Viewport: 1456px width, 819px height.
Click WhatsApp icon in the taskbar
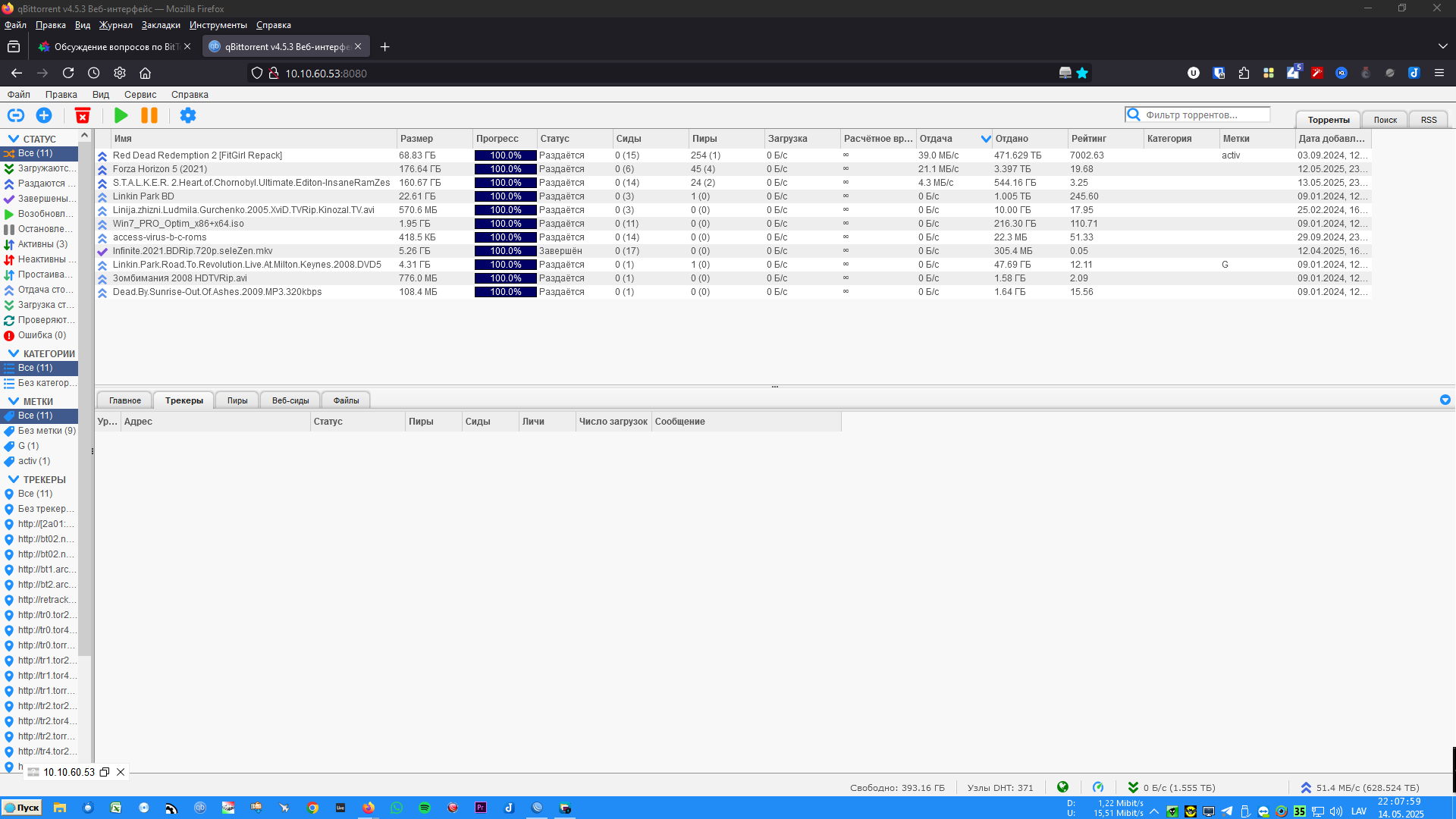coord(397,808)
